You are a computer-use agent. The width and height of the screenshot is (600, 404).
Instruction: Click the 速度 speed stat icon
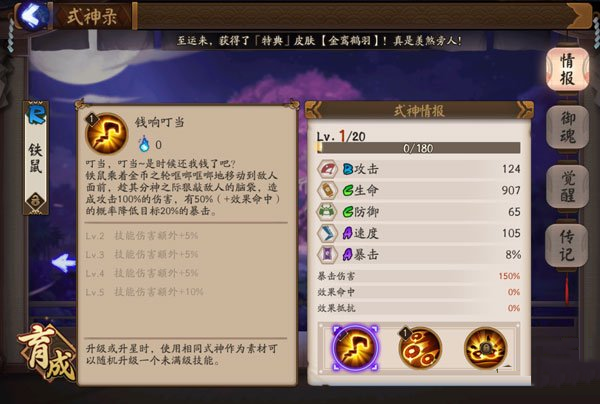coord(328,233)
